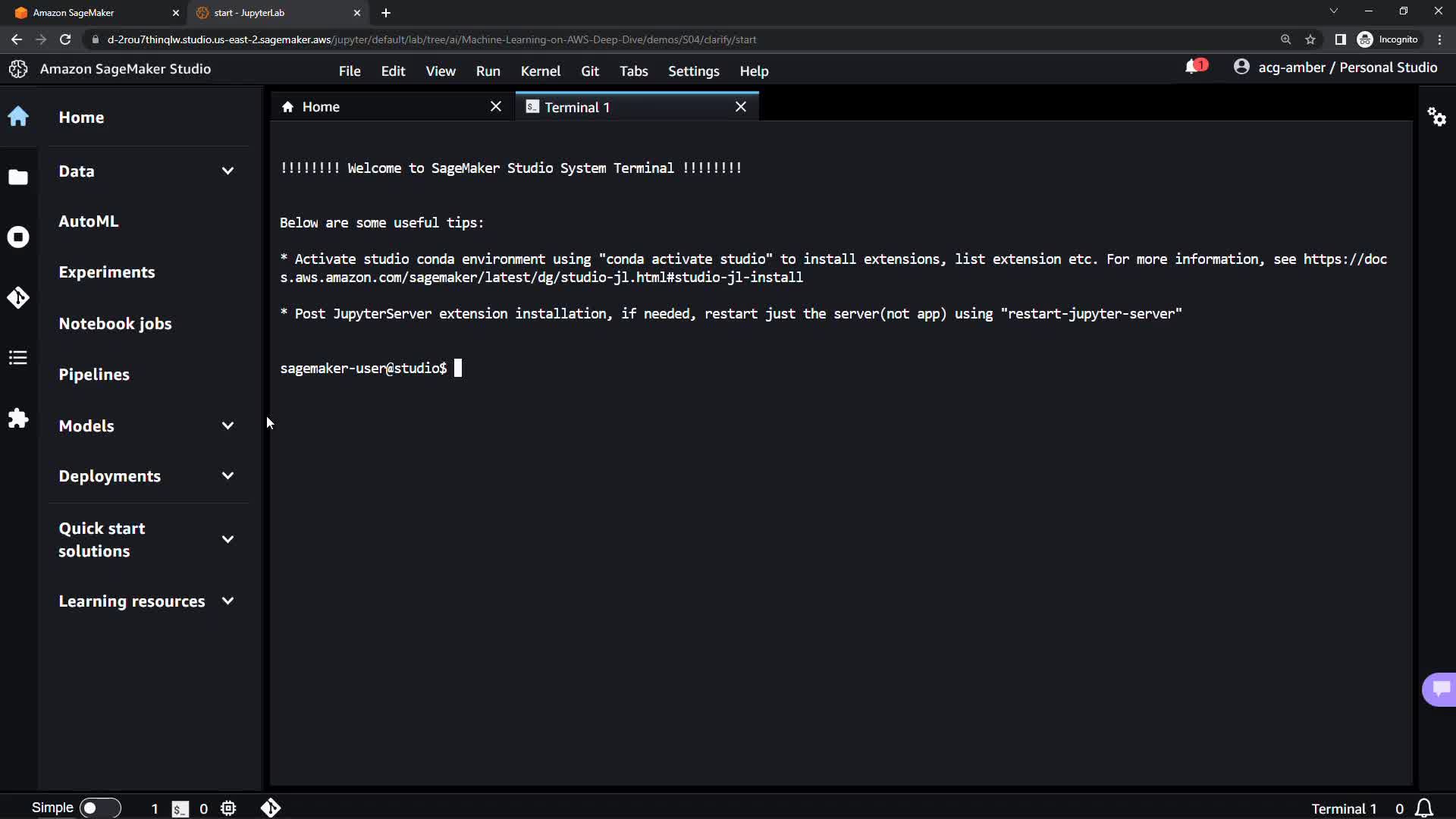Click the Git icon in status bar

(x=271, y=808)
